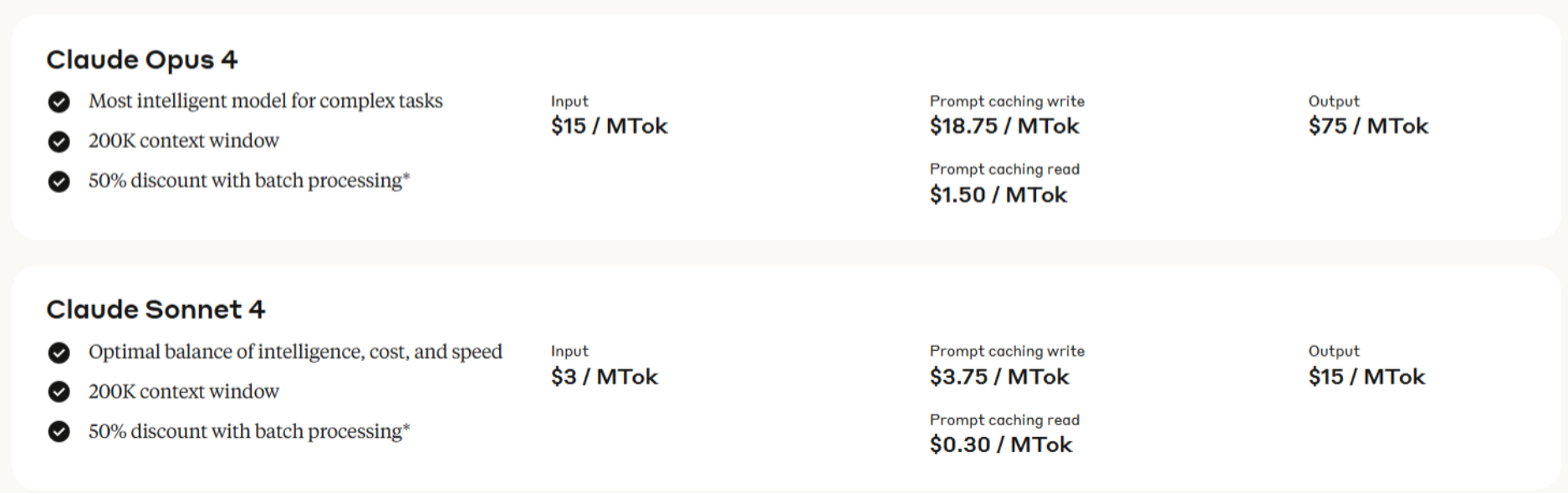Click Sonnet input price $3 / MTok
The image size is (1568, 493).
tap(605, 377)
